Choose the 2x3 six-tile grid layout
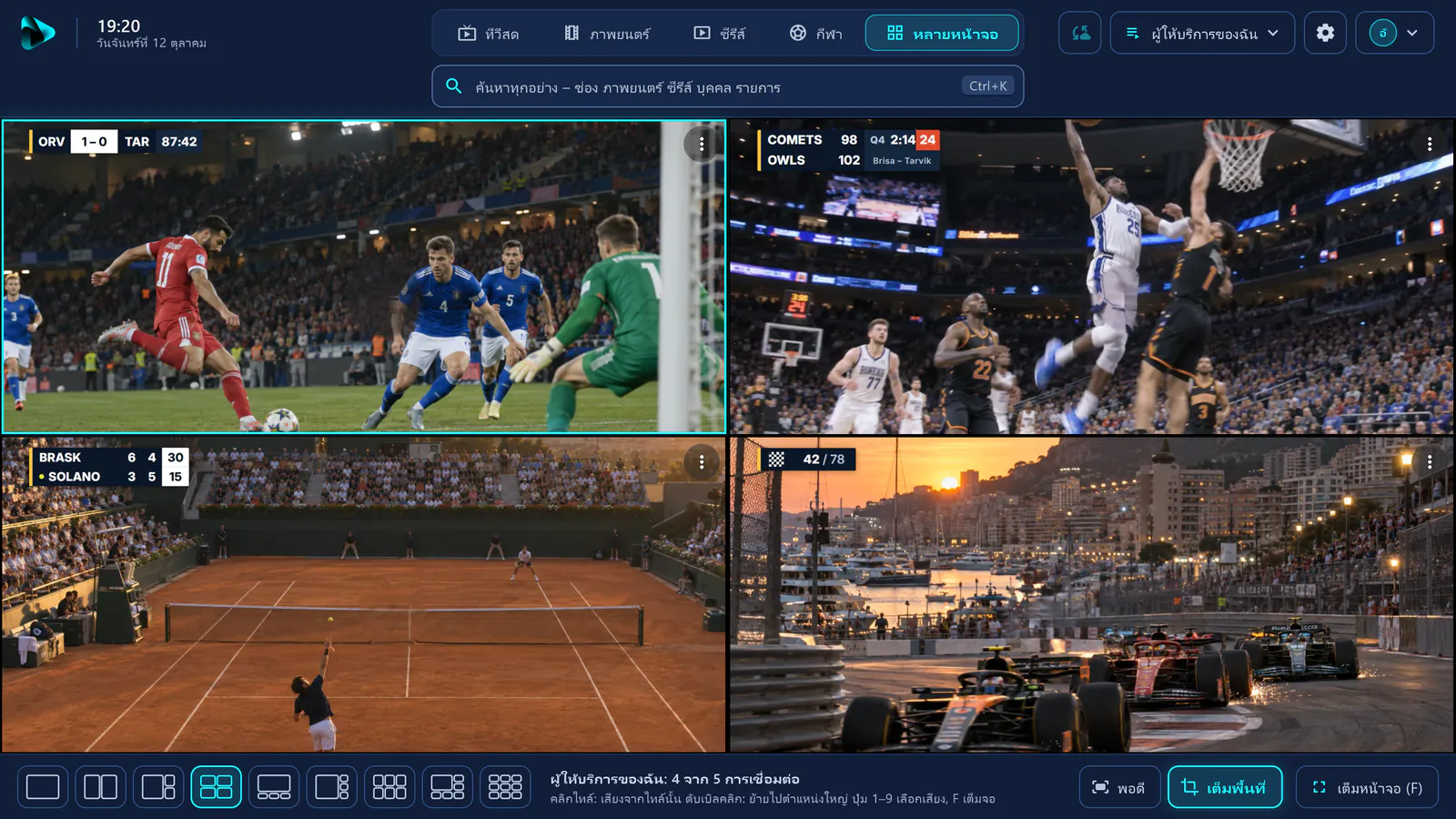The height and width of the screenshot is (819, 1456). (389, 787)
